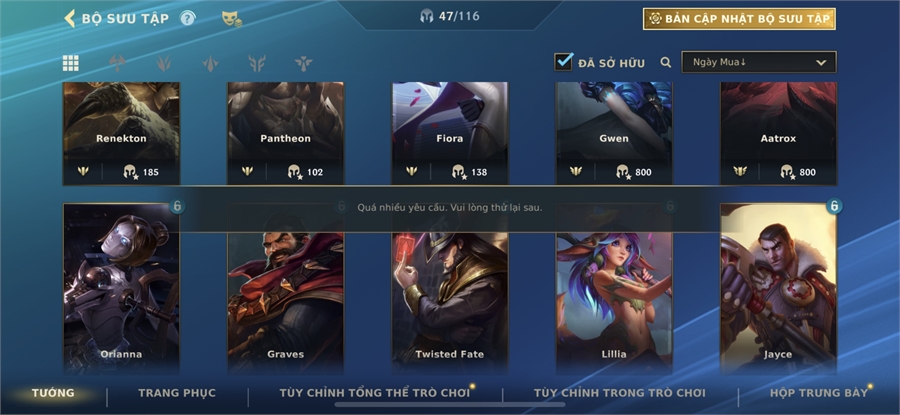This screenshot has width=900, height=415.
Task: Select the all-champions grid filter icon
Action: (71, 63)
